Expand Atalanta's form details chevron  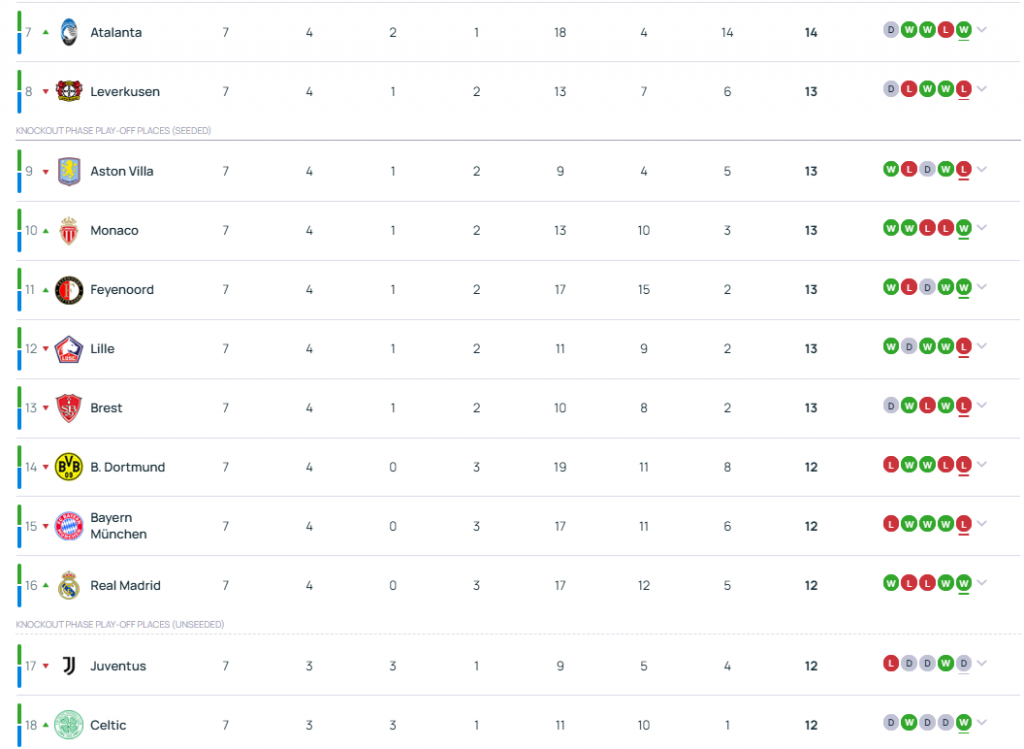982,30
